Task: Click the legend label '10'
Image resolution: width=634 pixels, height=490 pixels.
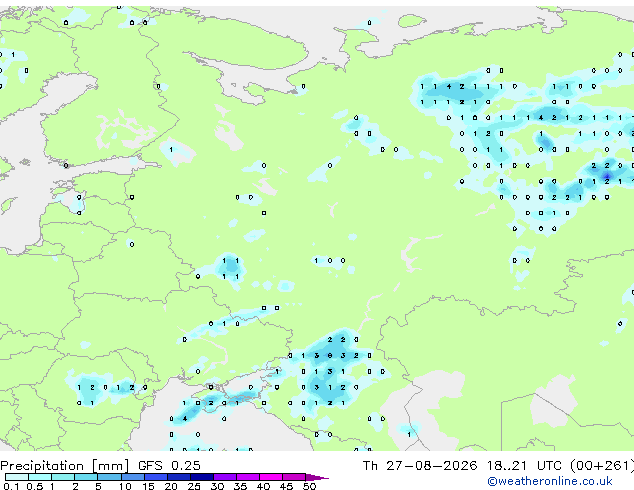Action: click(125, 486)
